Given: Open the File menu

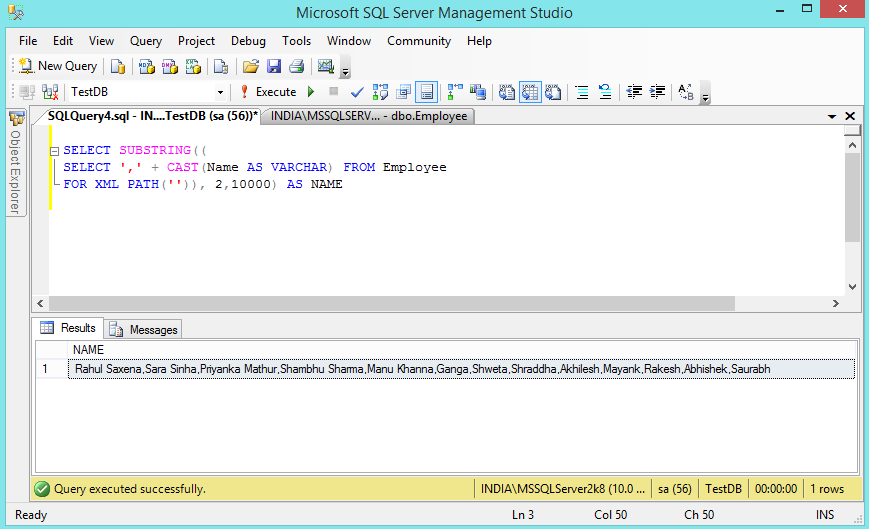Looking at the screenshot, I should pos(28,41).
